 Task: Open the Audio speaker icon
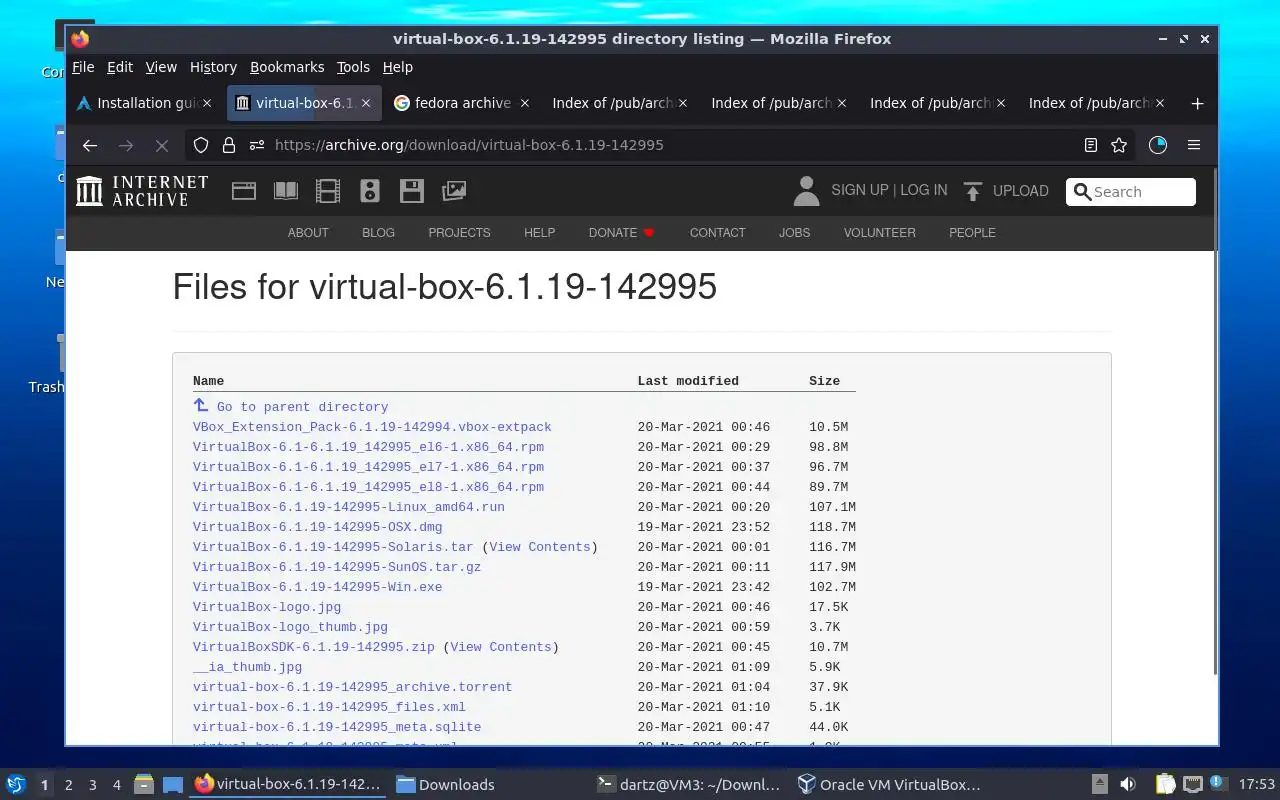tap(370, 191)
